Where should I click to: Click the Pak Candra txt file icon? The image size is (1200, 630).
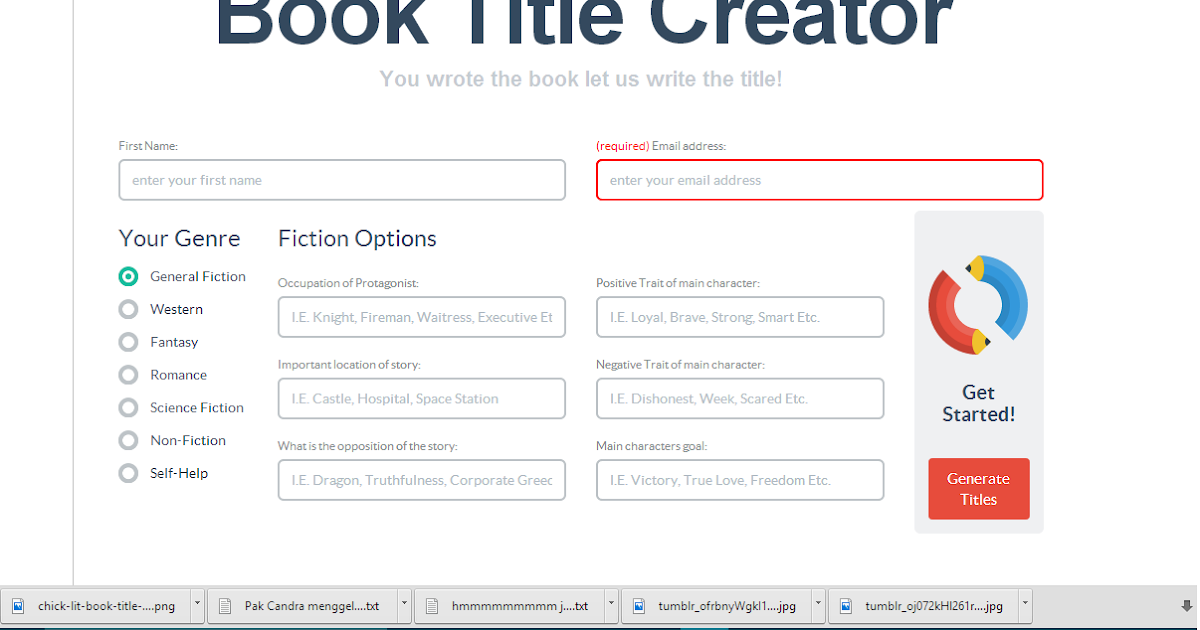[225, 606]
